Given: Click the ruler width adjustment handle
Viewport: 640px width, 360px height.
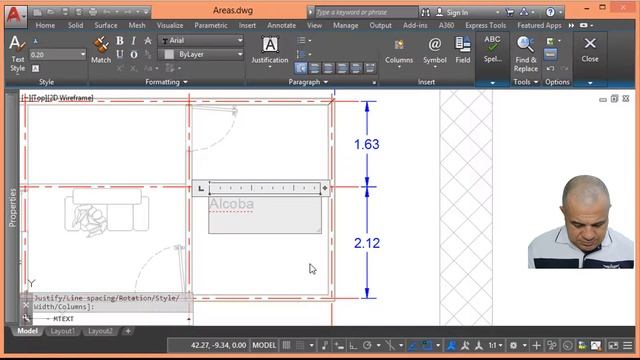Looking at the screenshot, I should point(324,188).
